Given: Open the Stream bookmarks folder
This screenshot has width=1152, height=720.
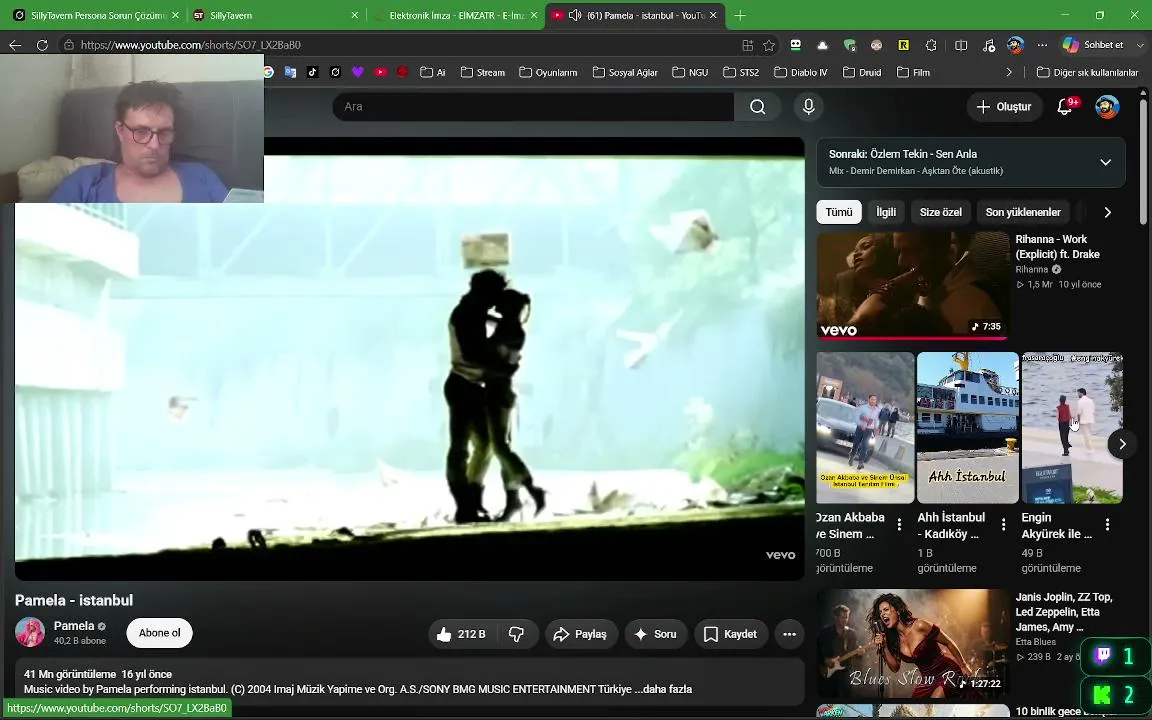Looking at the screenshot, I should [483, 72].
